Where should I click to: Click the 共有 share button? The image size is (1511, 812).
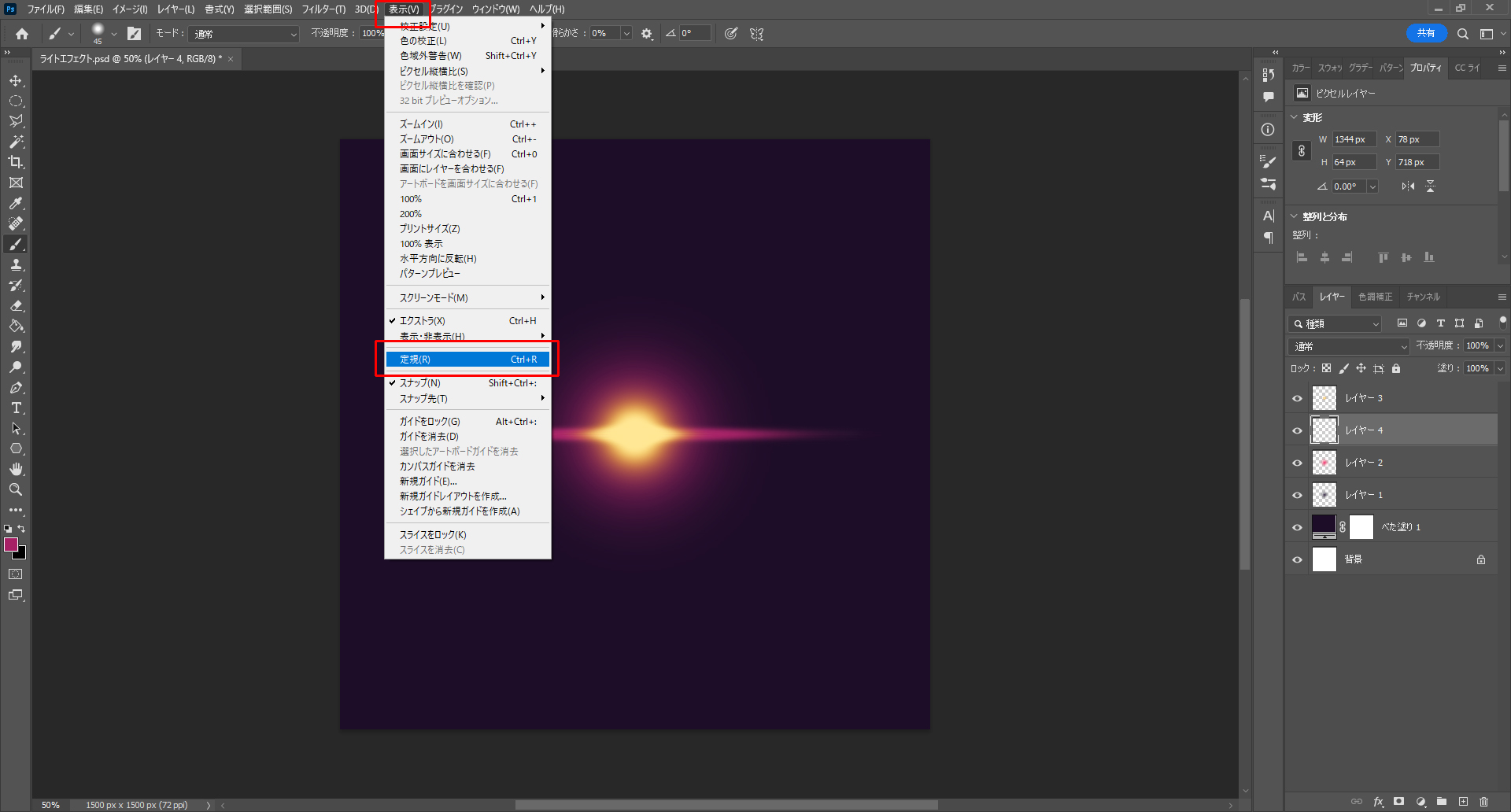pyautogui.click(x=1425, y=33)
